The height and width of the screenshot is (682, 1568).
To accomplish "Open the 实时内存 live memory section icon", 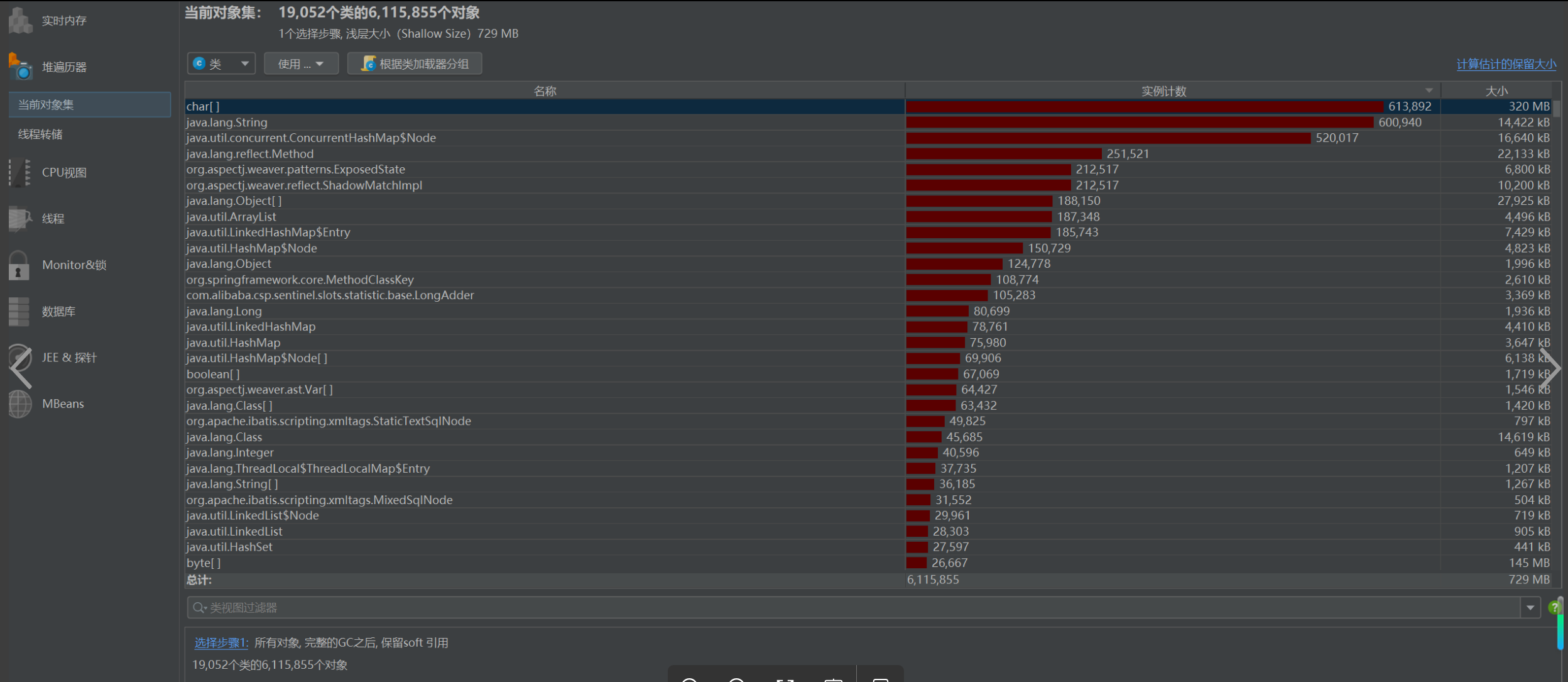I will point(20,21).
